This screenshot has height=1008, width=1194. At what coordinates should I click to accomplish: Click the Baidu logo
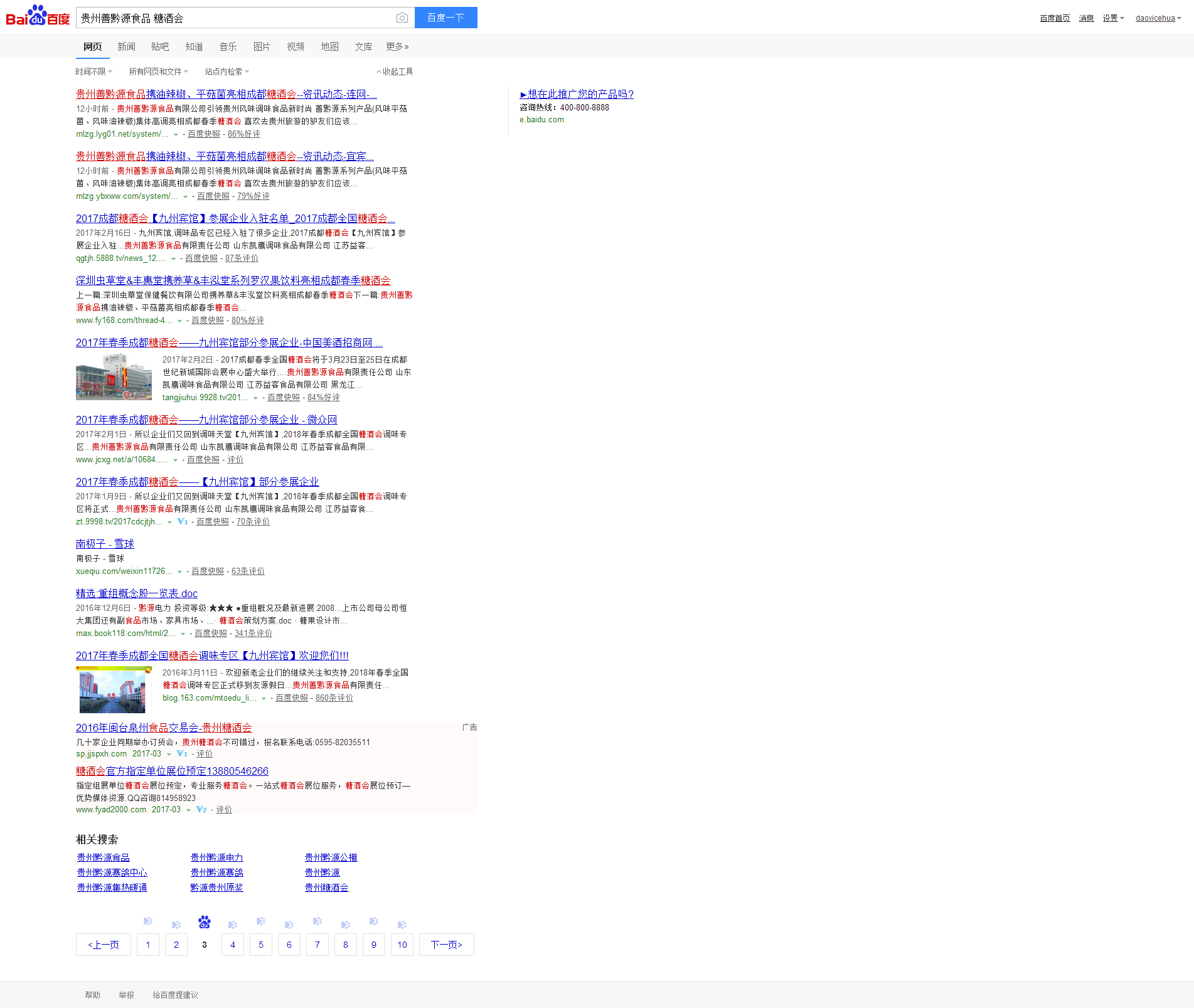[38, 16]
